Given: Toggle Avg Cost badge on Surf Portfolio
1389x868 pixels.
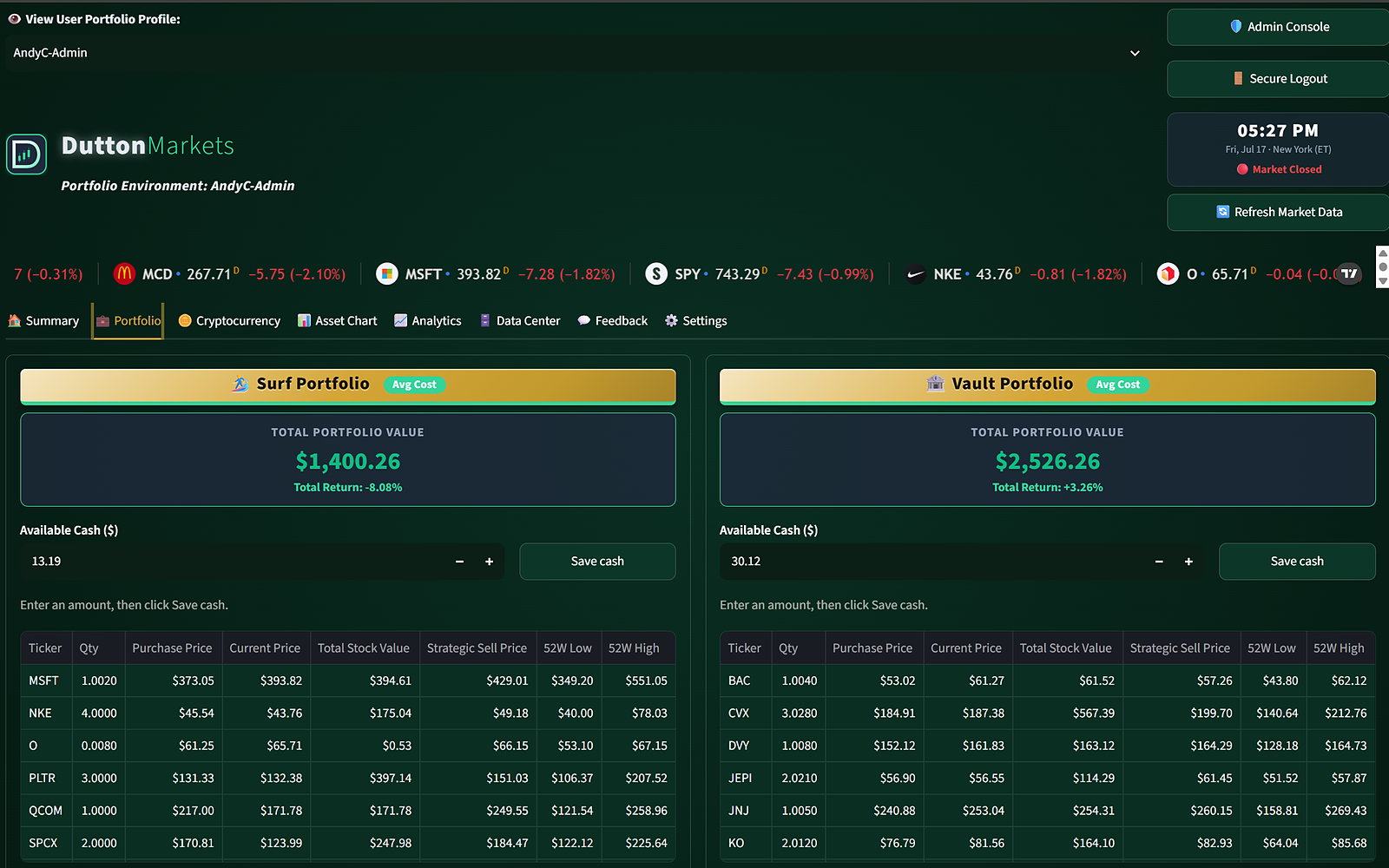Looking at the screenshot, I should [x=414, y=385].
